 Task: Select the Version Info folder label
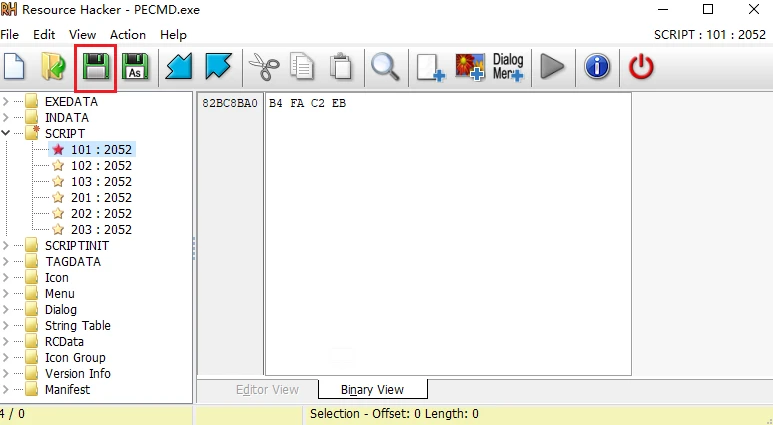pyautogui.click(x=78, y=374)
